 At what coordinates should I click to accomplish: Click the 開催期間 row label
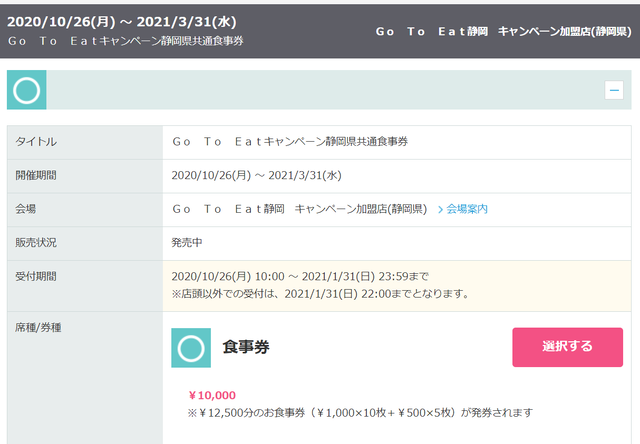[x=36, y=175]
